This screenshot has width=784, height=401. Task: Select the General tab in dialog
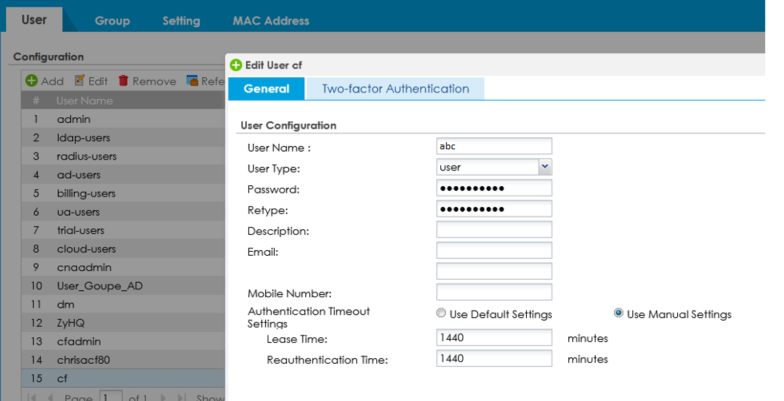pyautogui.click(x=266, y=89)
